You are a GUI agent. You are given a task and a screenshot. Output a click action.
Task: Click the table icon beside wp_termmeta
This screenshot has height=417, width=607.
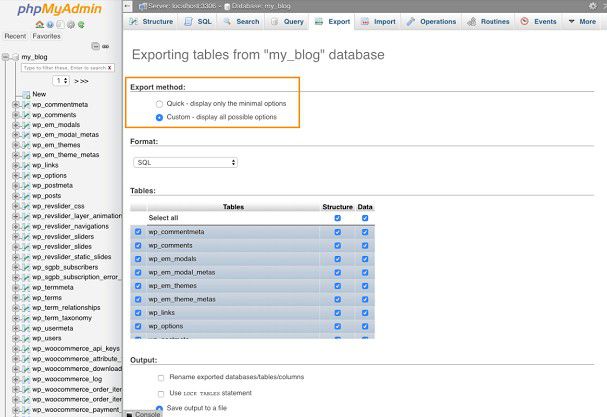click(x=26, y=288)
